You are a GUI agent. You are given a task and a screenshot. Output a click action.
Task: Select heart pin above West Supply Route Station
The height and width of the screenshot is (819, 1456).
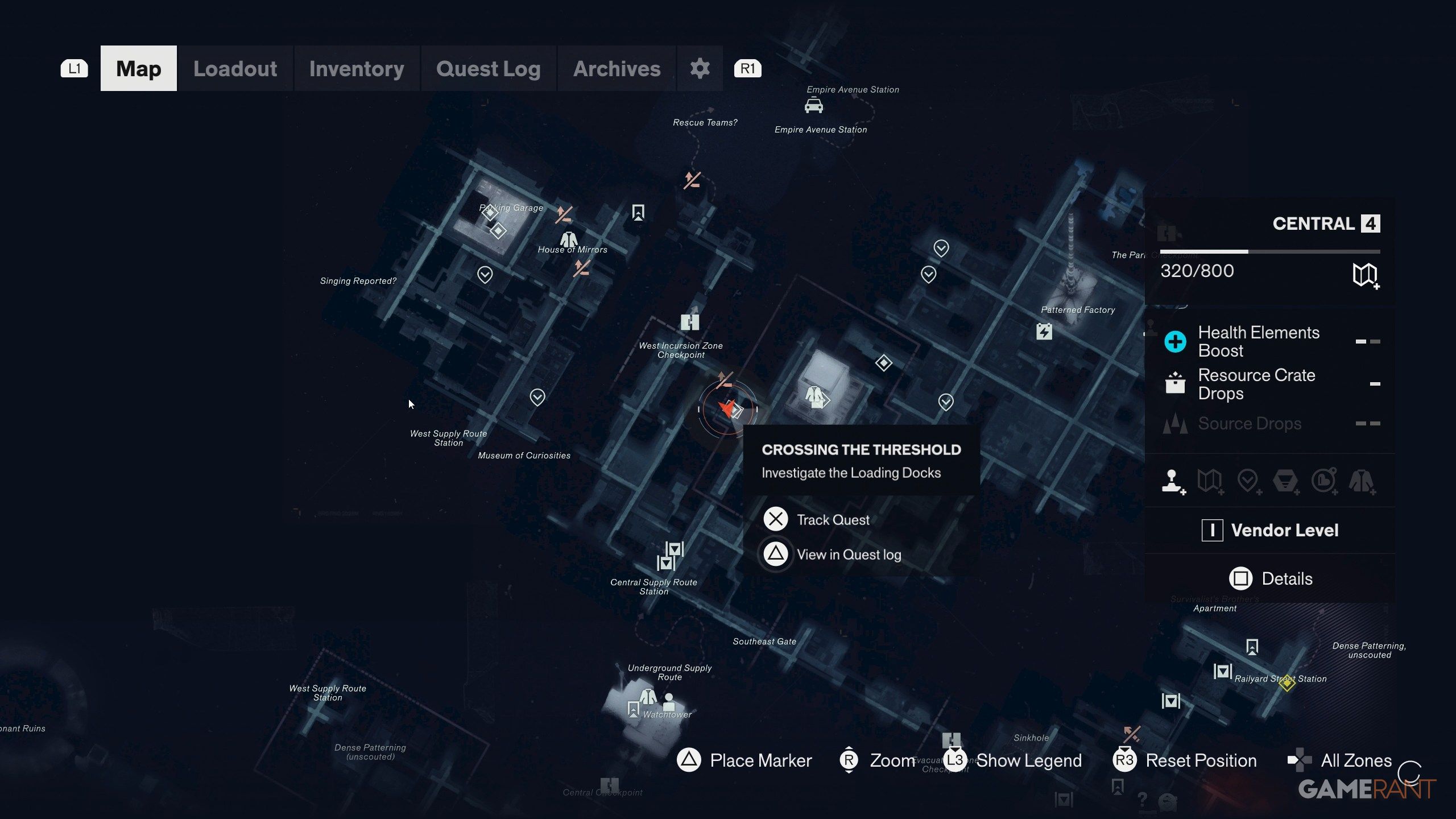(537, 397)
